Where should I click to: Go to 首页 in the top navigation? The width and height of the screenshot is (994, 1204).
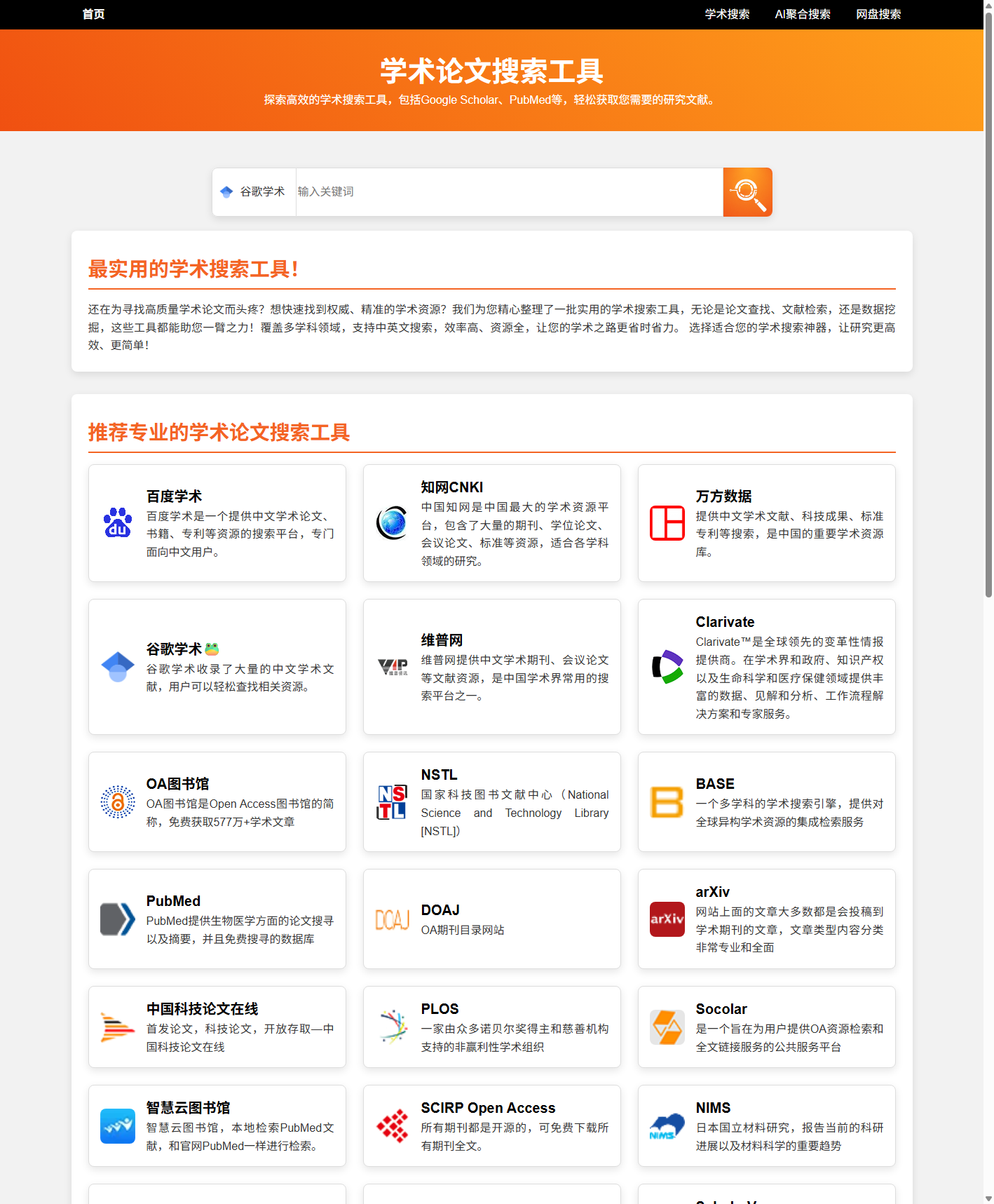click(x=93, y=14)
